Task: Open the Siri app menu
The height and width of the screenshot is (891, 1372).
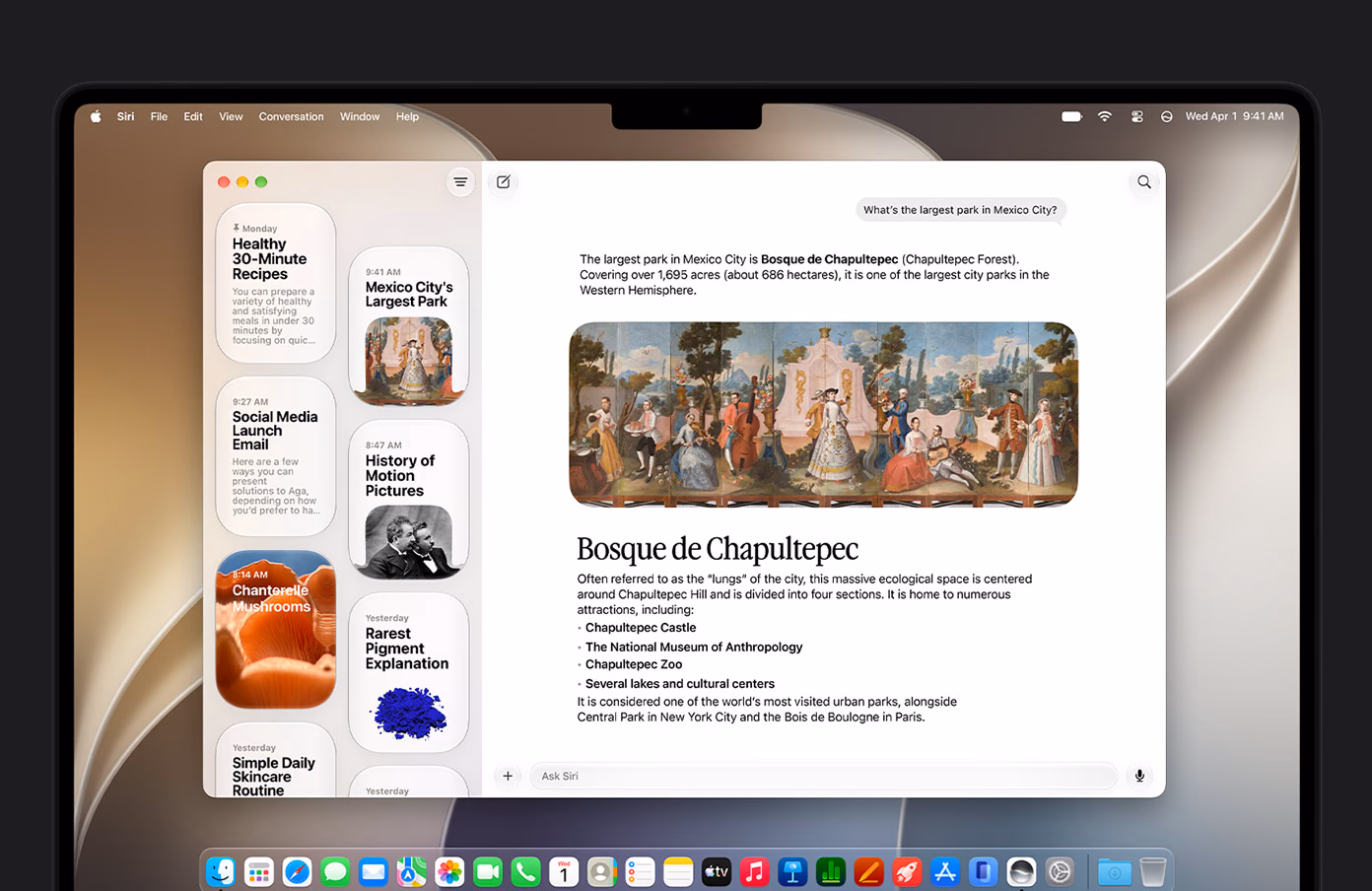Action: coord(126,116)
